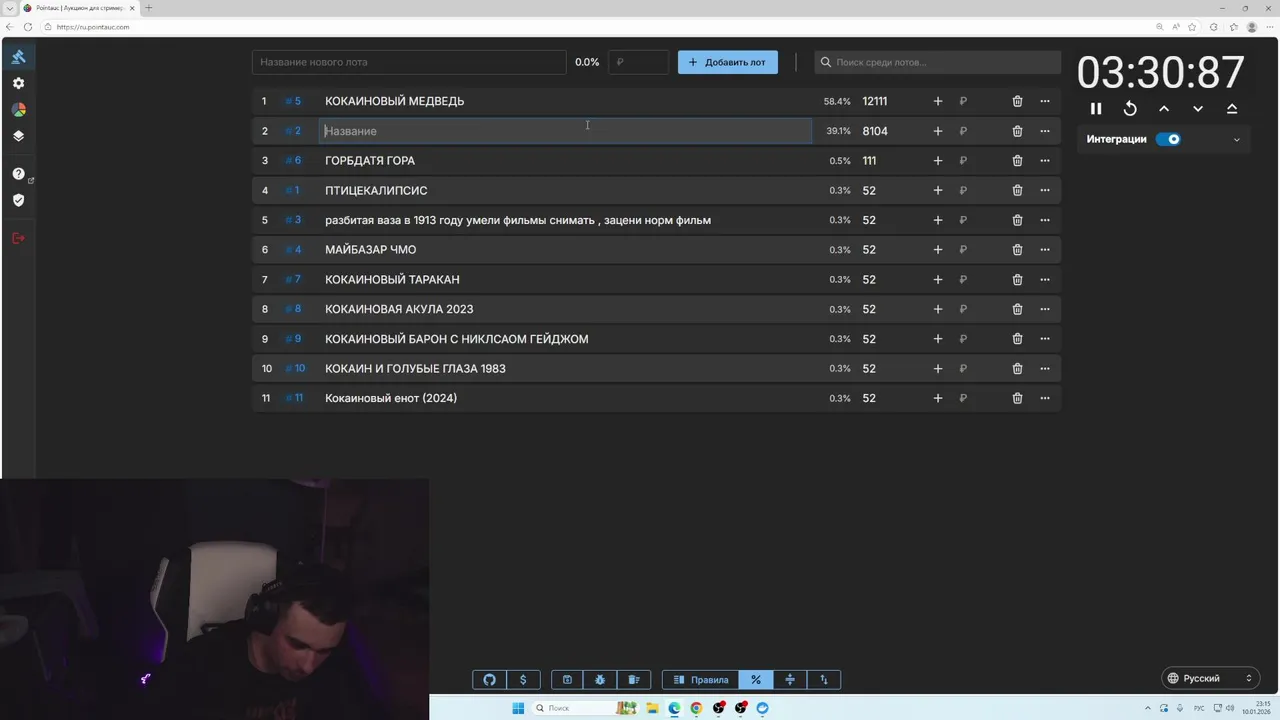Click the разбитая ваза lot name
The width and height of the screenshot is (1280, 720).
coord(518,220)
